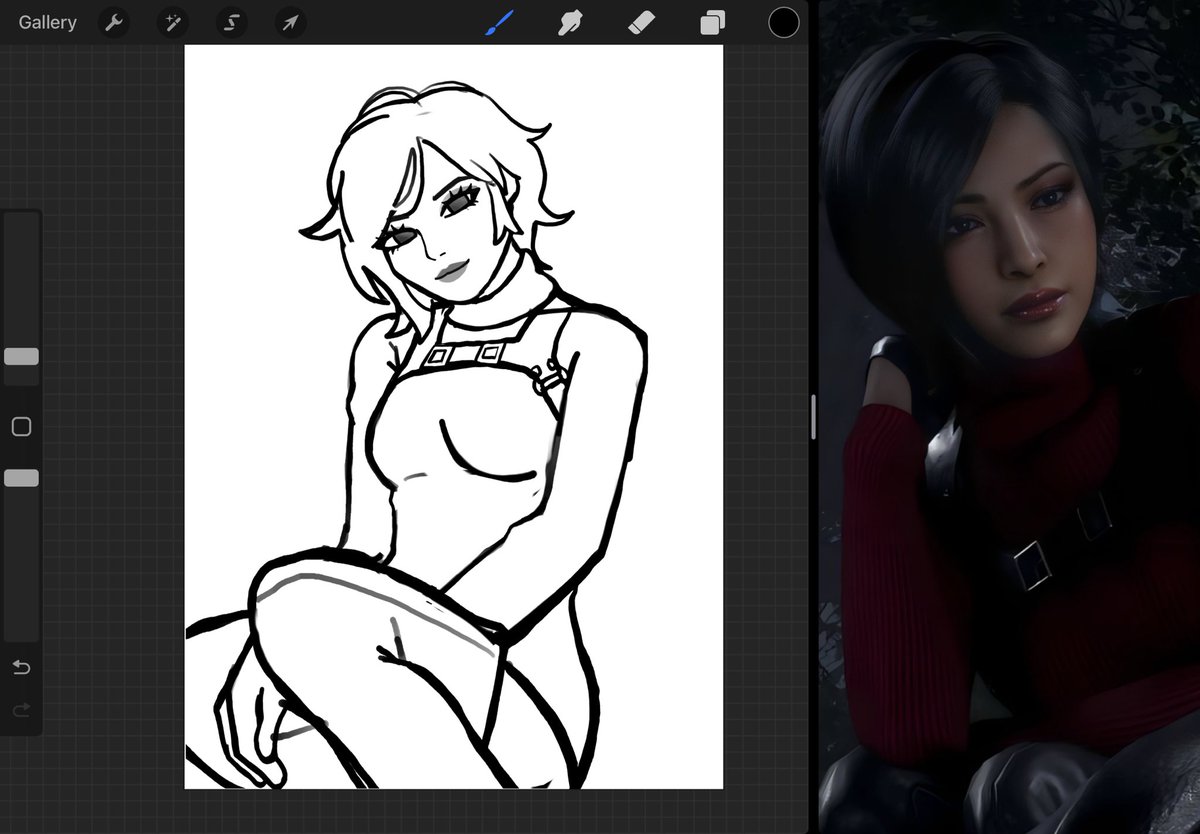Select the Smudge finger tool
Viewport: 1200px width, 834px height.
click(570, 22)
